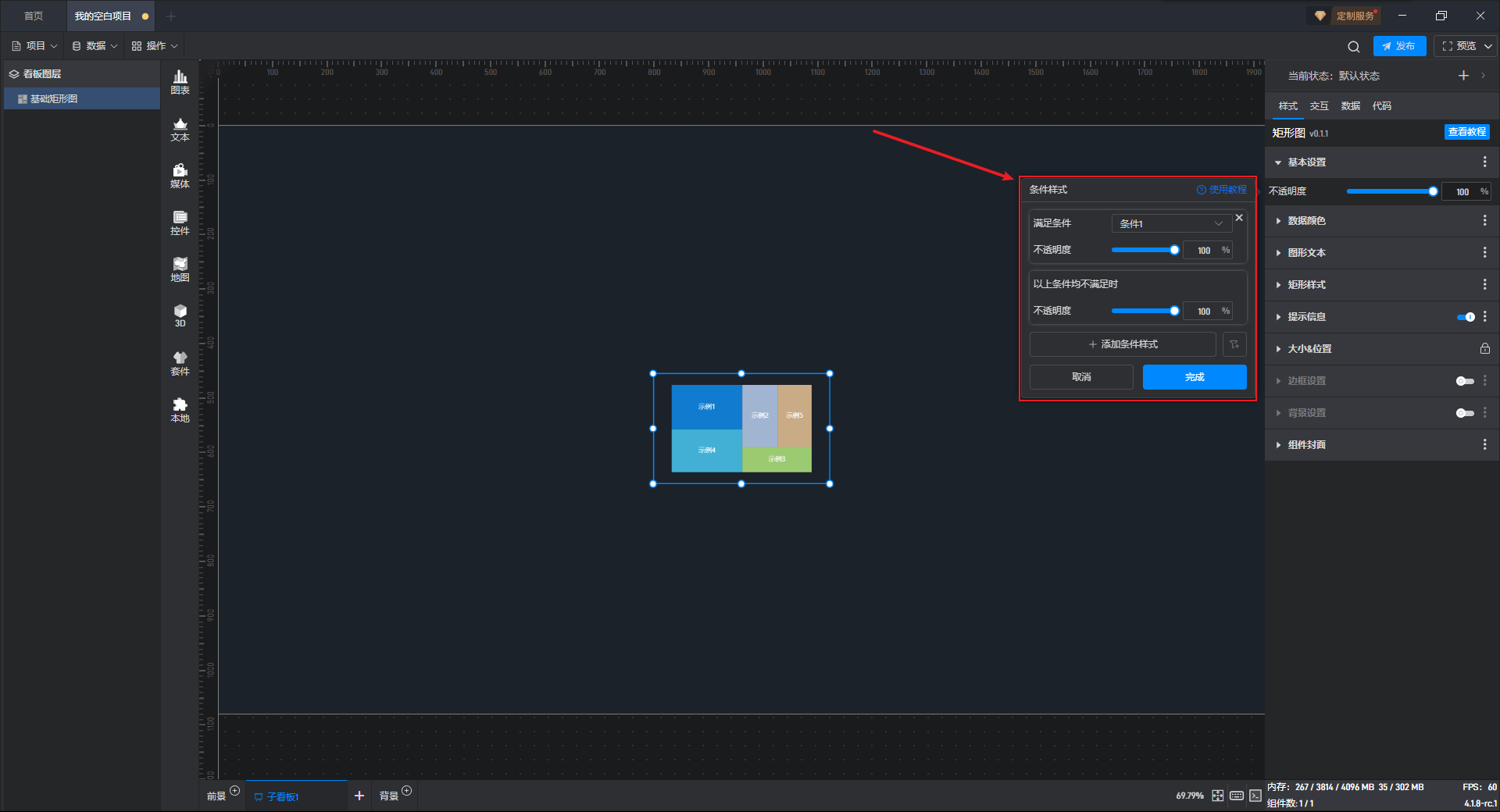The width and height of the screenshot is (1500, 812).
Task: Click the lock icon beside 大小&位置
Action: click(x=1484, y=349)
